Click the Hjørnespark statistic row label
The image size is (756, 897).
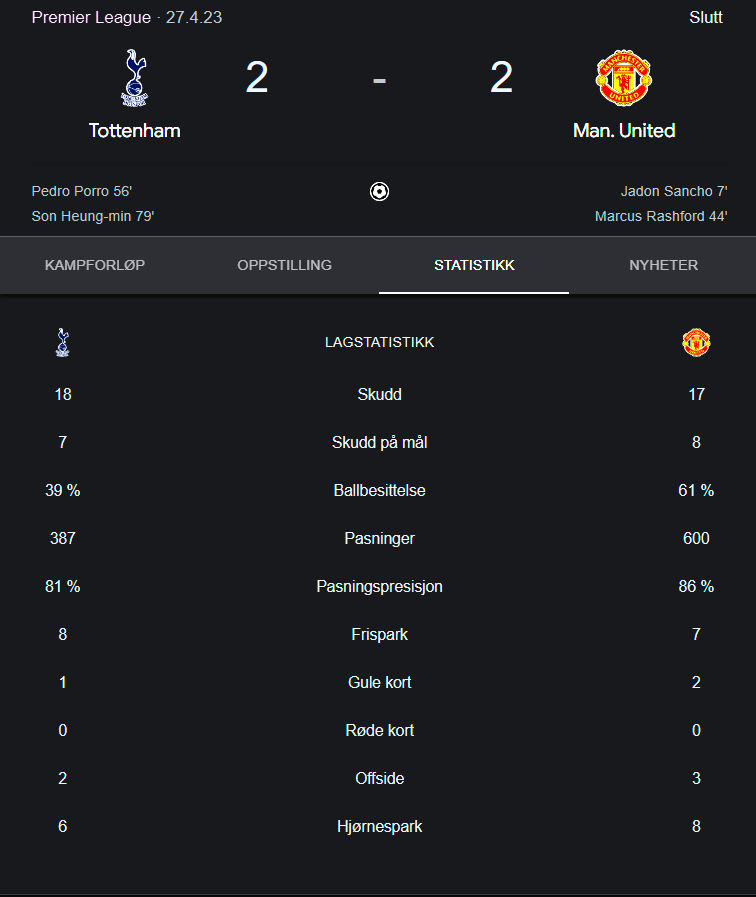coord(379,827)
